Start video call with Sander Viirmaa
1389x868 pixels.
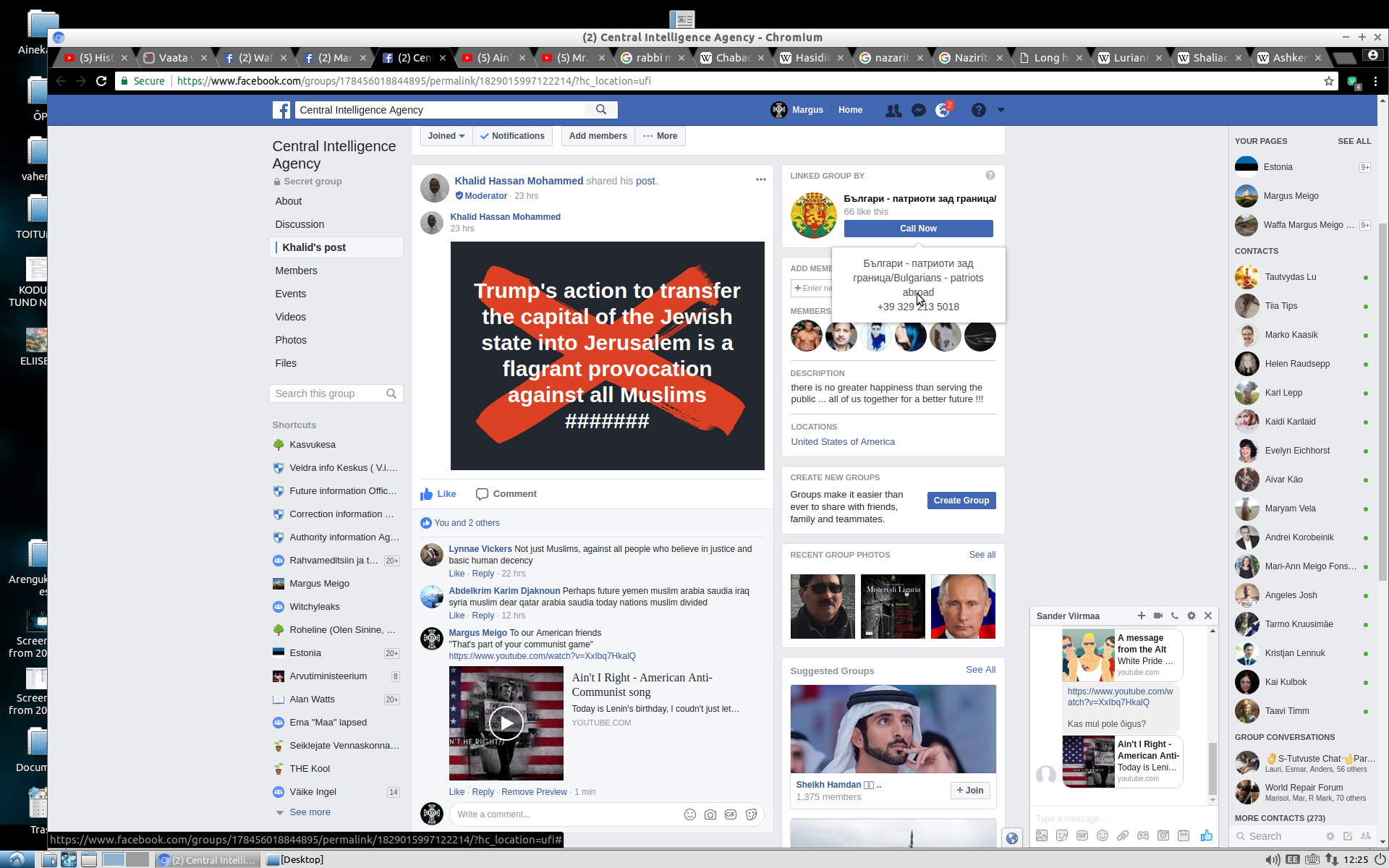pos(1158,616)
